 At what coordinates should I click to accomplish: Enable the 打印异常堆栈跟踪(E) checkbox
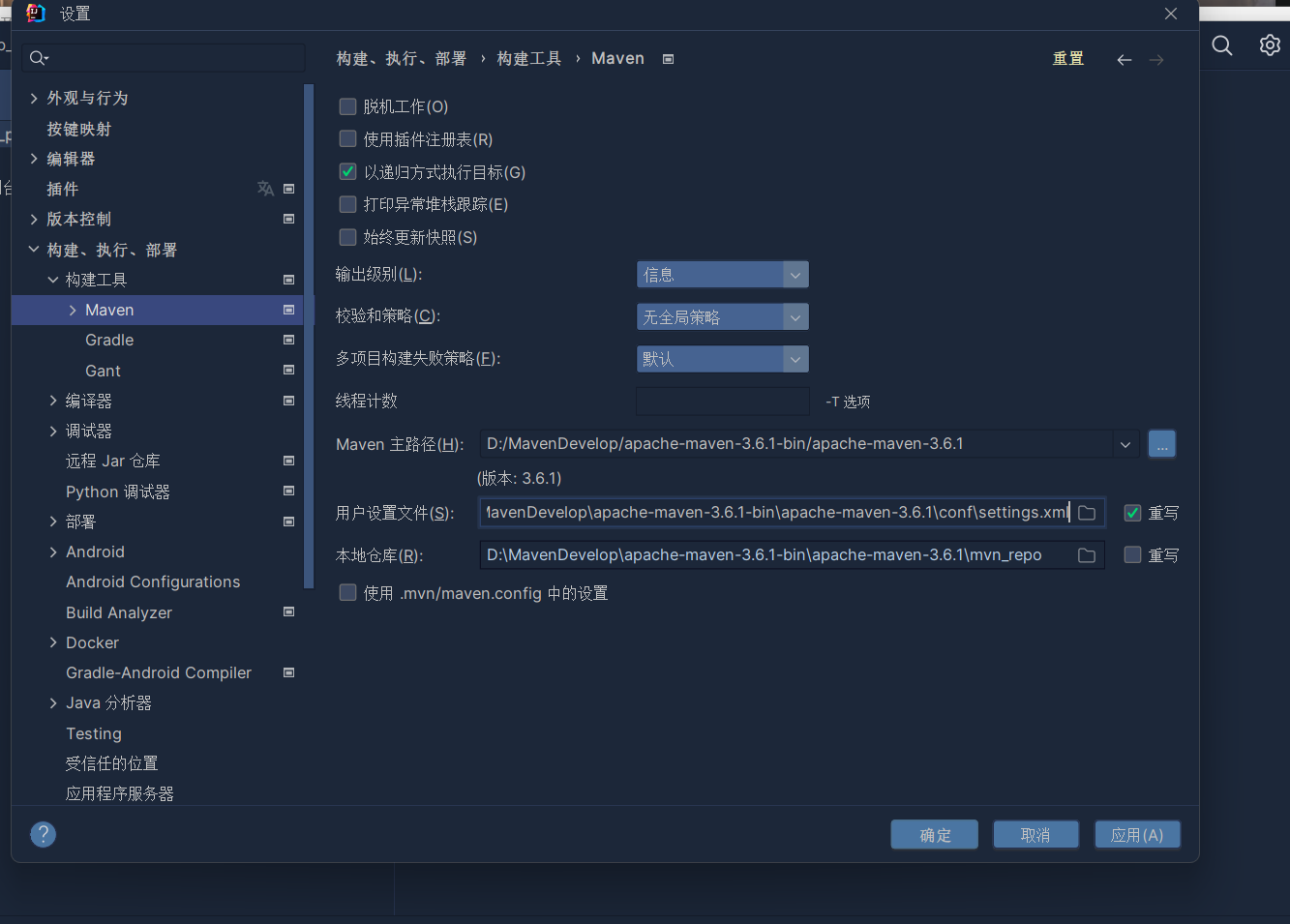[x=347, y=204]
